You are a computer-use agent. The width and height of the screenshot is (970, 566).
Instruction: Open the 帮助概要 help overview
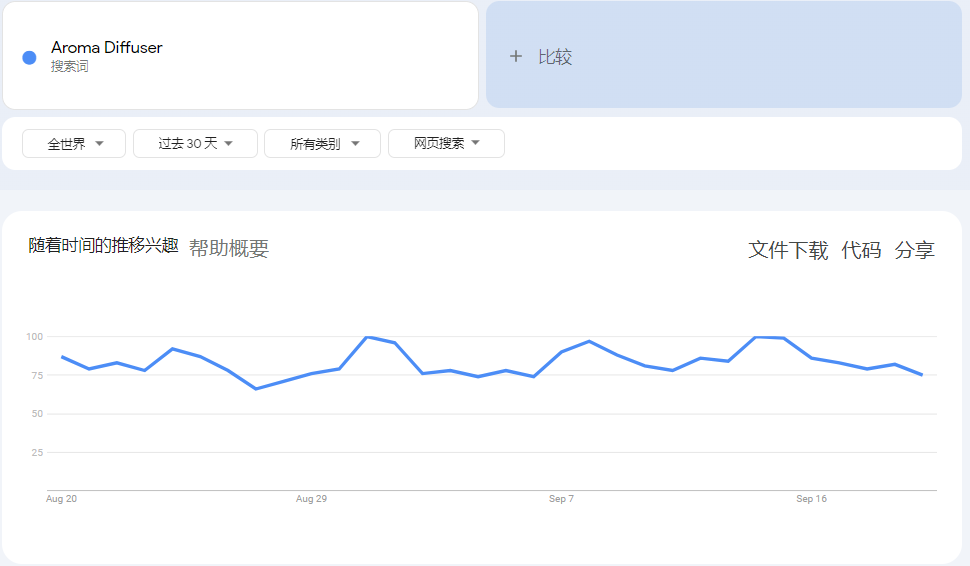[229, 249]
